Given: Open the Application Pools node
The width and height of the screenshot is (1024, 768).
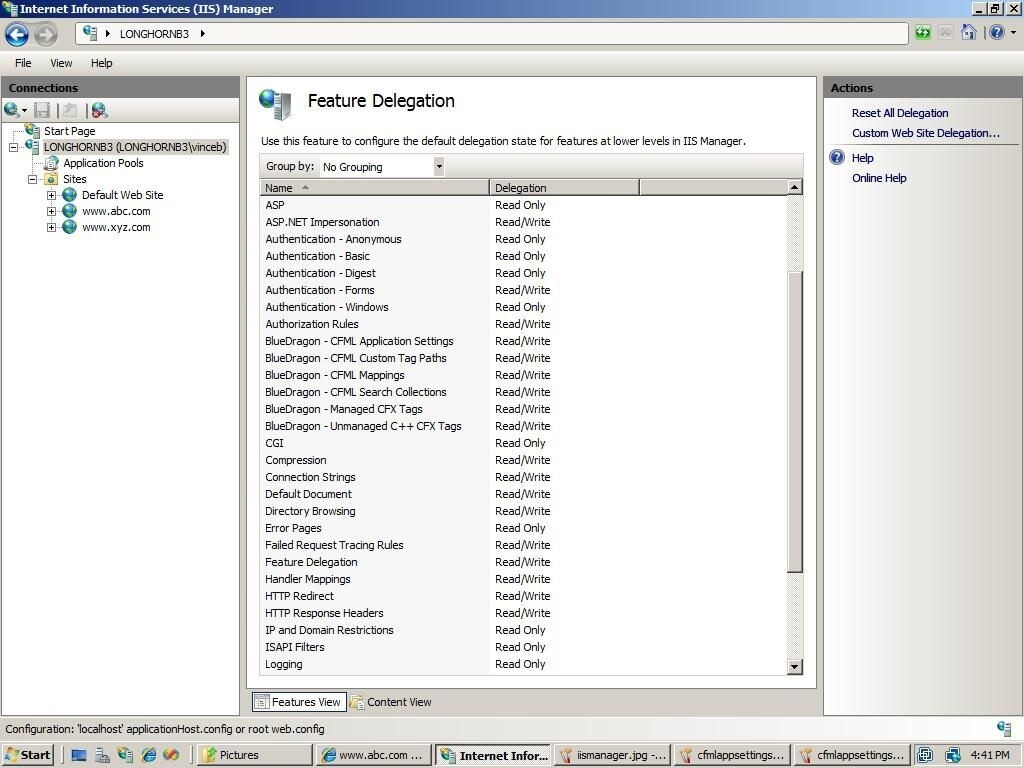Looking at the screenshot, I should coord(103,163).
